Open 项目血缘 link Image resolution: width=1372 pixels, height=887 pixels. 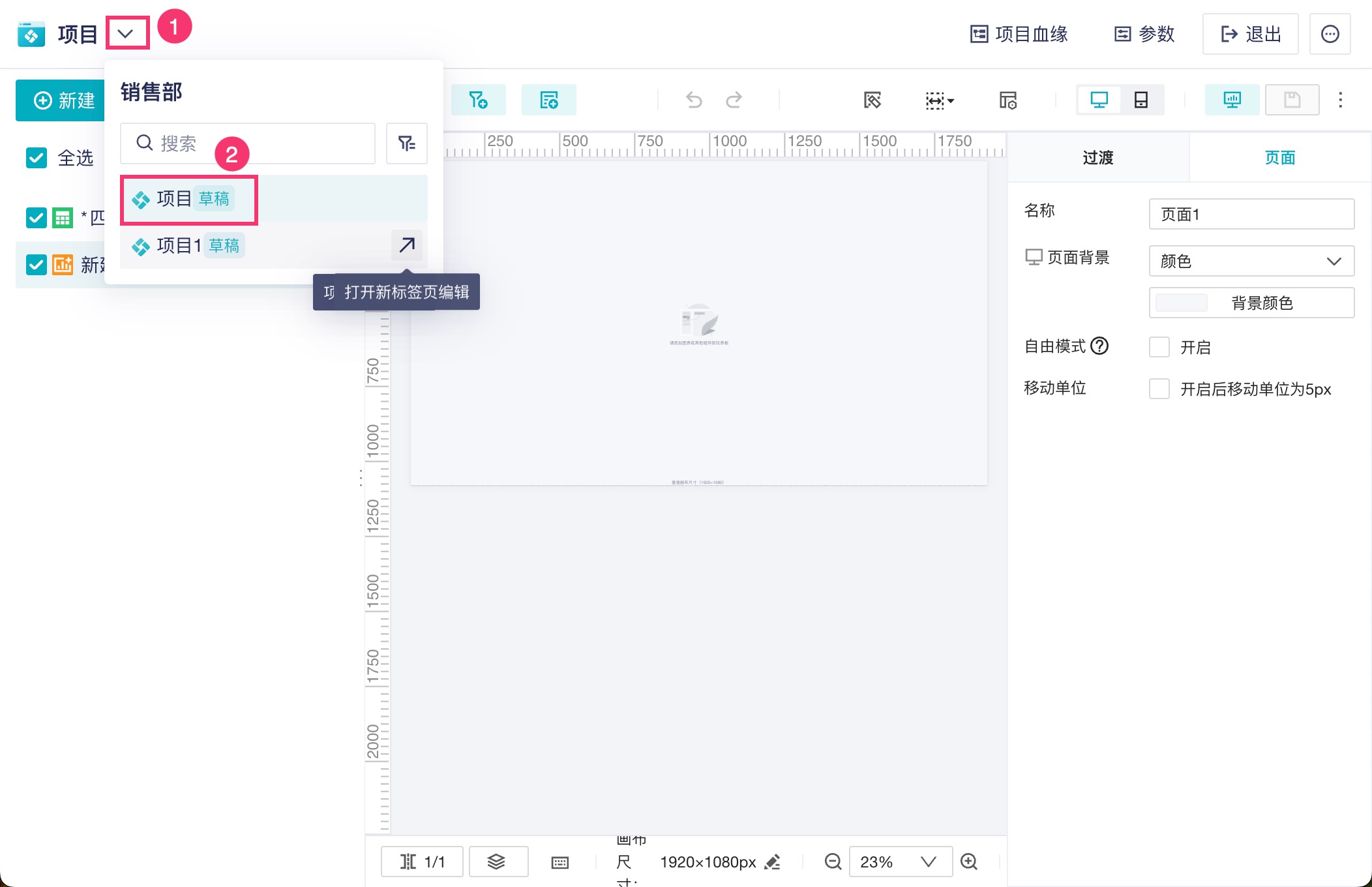point(1019,34)
